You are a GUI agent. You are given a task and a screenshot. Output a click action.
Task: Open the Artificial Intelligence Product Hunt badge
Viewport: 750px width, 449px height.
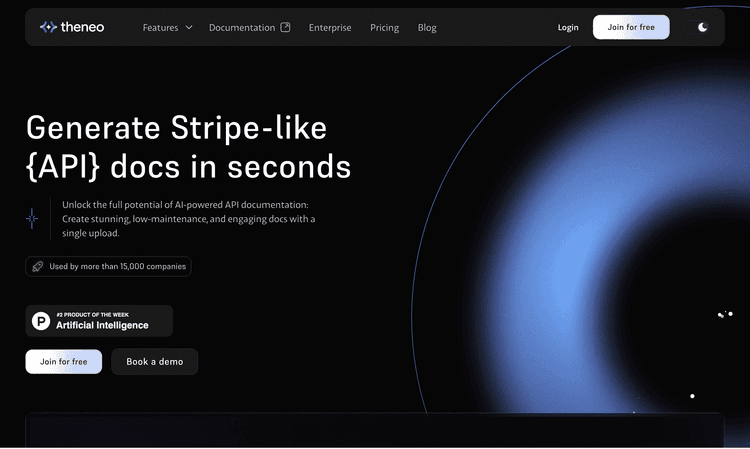point(99,321)
